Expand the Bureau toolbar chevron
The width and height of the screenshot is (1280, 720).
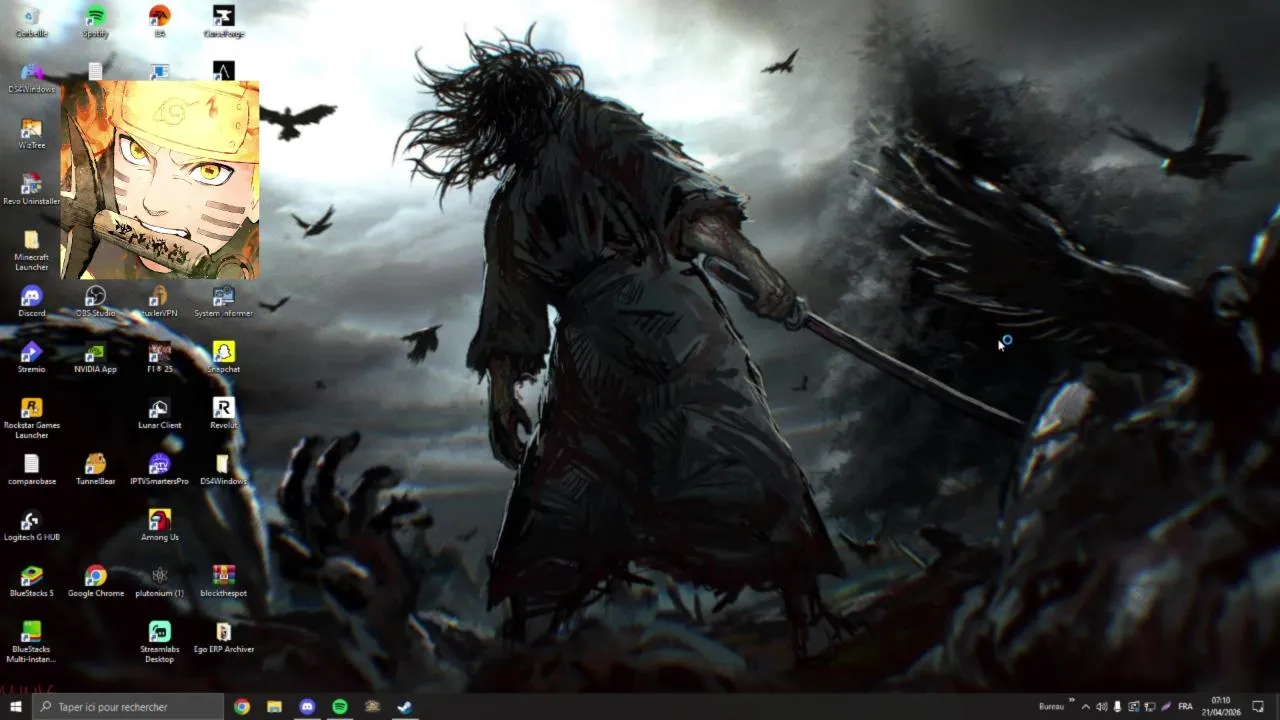tap(1071, 702)
